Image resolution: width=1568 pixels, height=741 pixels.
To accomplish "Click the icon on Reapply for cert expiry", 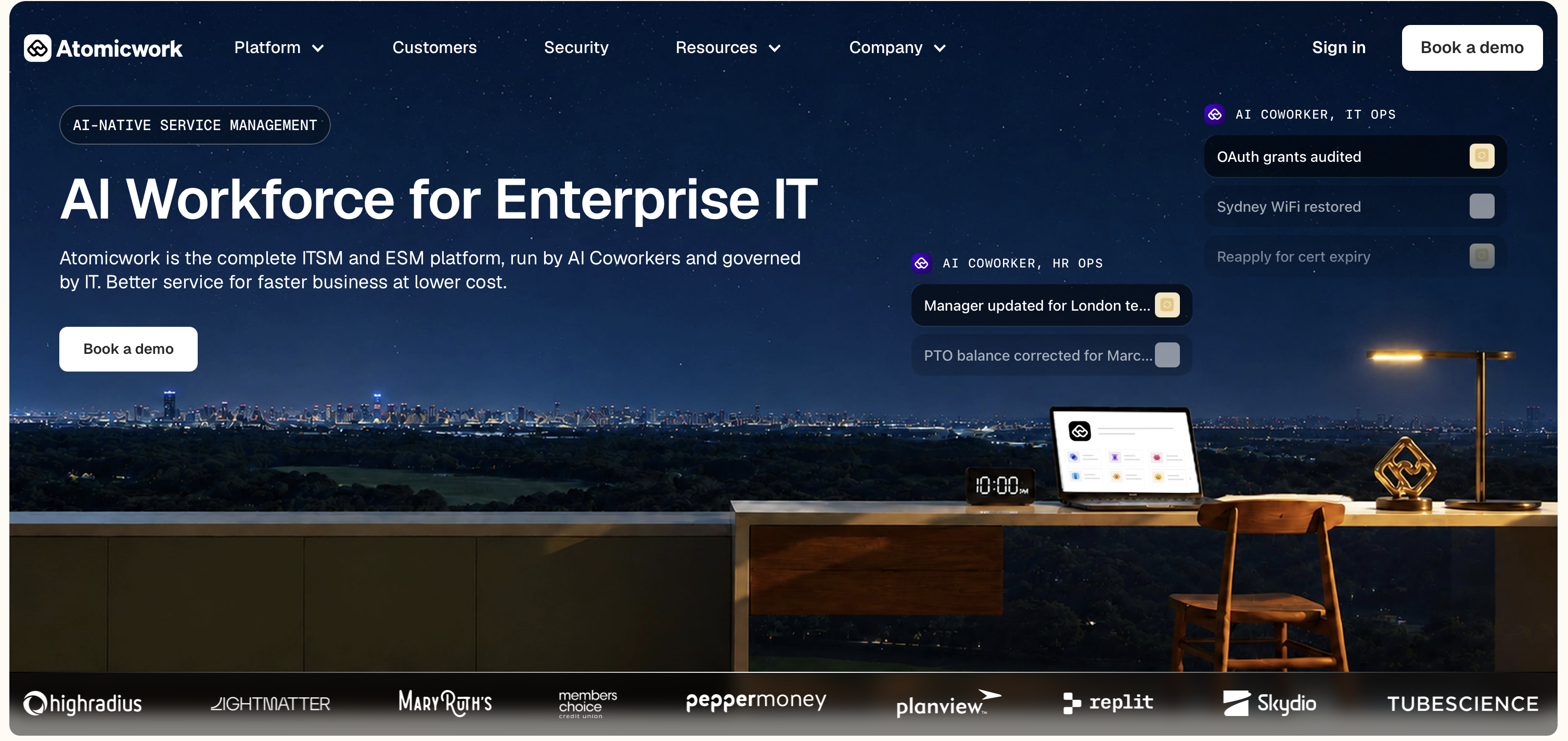I will pyautogui.click(x=1482, y=255).
